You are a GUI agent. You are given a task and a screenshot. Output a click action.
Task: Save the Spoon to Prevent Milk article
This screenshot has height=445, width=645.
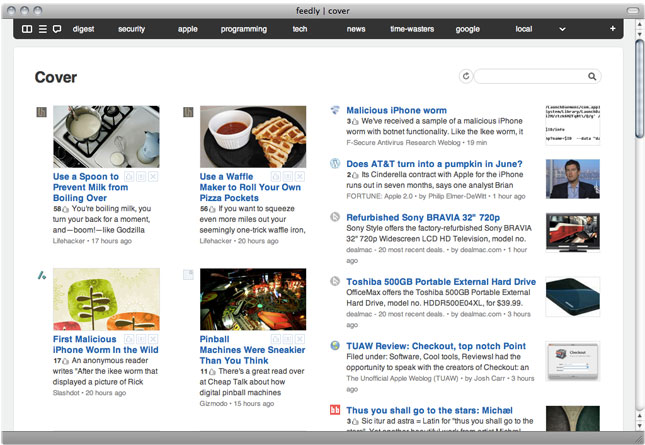click(141, 177)
